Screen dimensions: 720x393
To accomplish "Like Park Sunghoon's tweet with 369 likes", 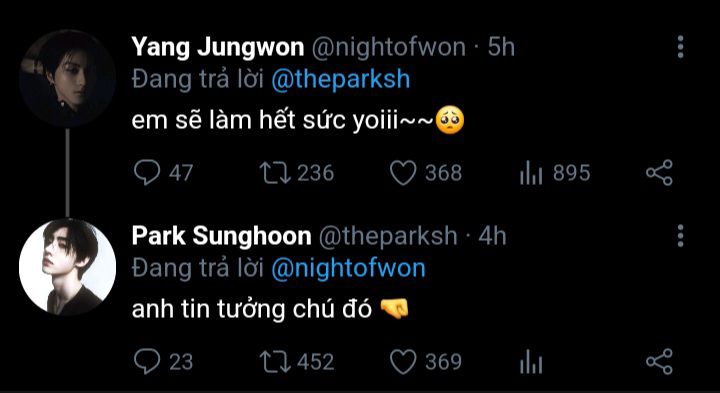I will coord(403,362).
